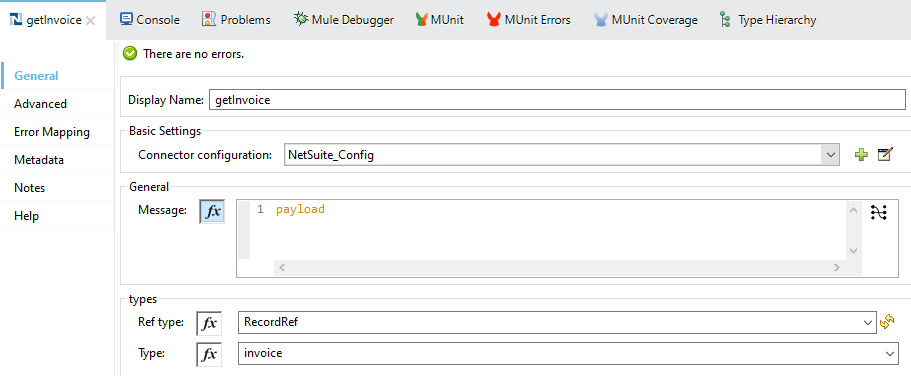Refresh the Ref type metadata
The width and height of the screenshot is (911, 376).
tap(887, 322)
